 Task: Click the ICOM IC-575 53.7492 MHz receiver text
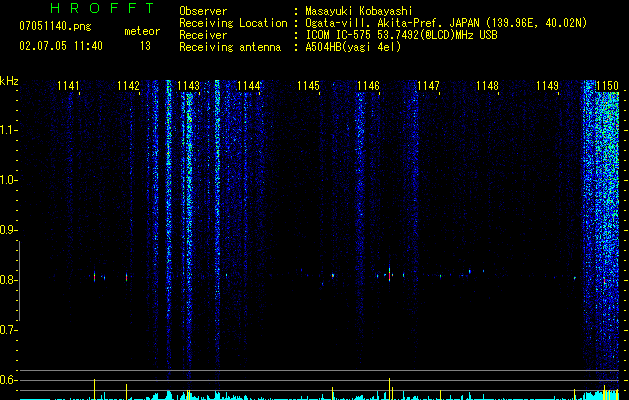401,35
